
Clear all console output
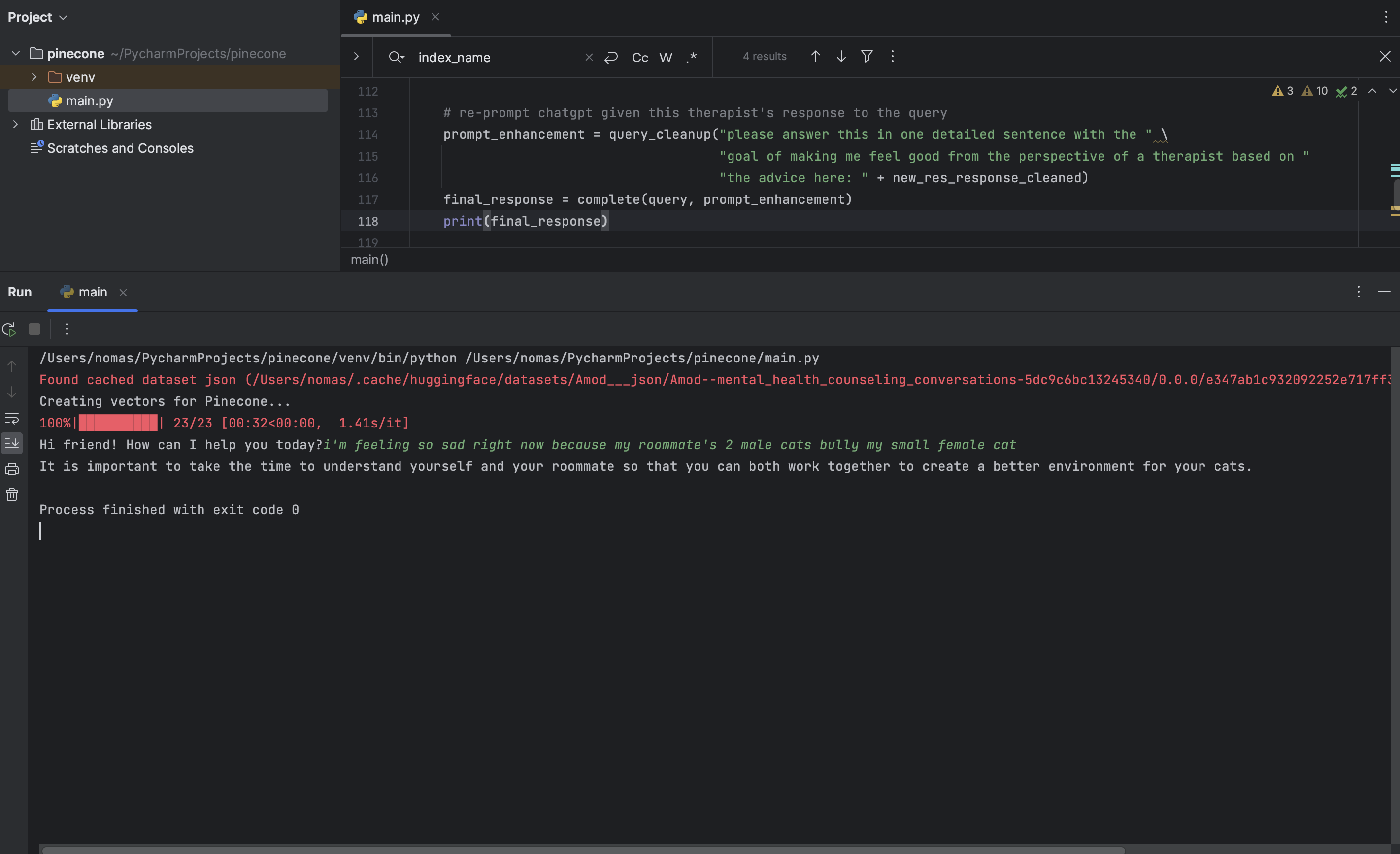click(12, 495)
